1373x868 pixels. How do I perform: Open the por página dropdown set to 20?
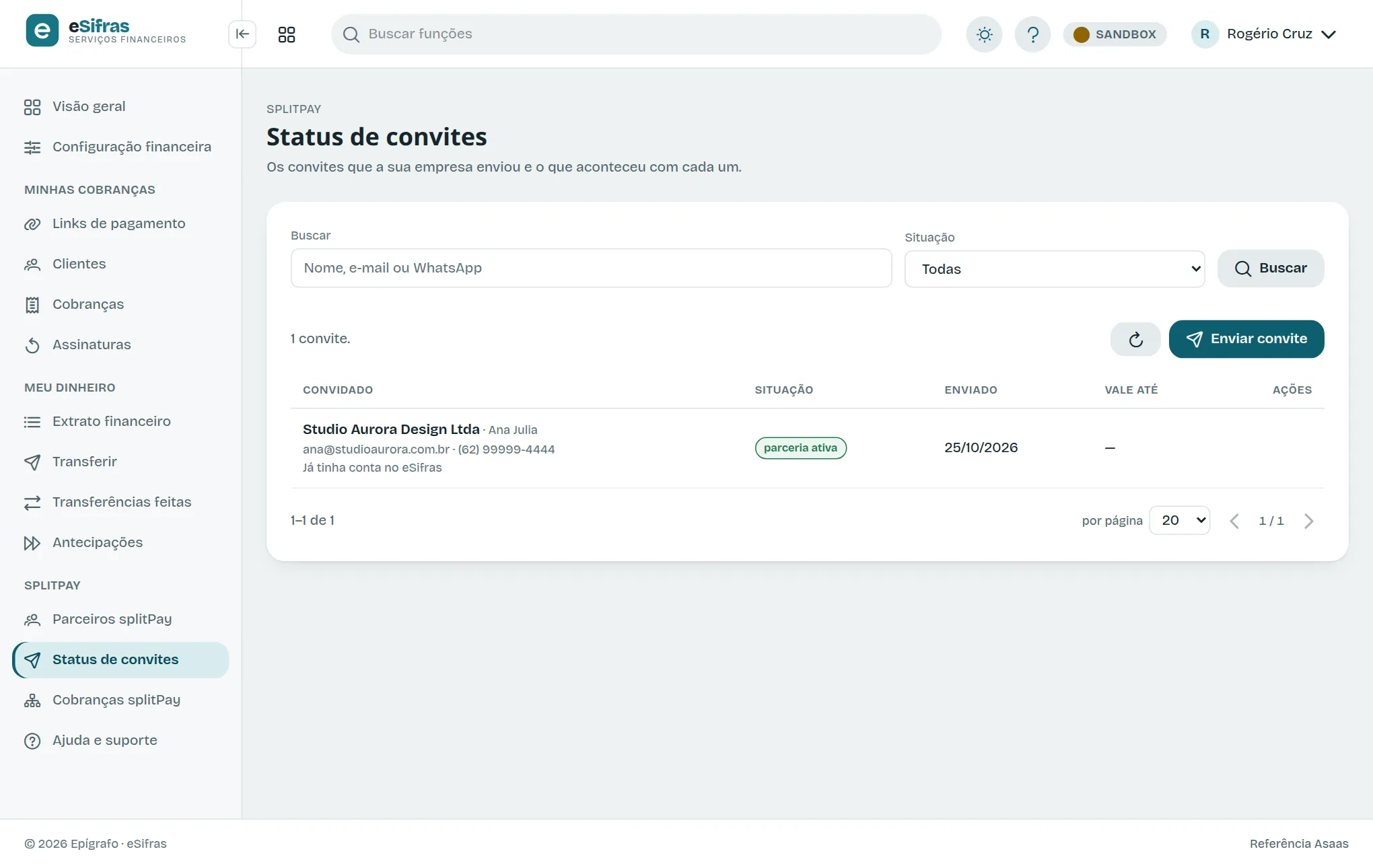coord(1179,520)
